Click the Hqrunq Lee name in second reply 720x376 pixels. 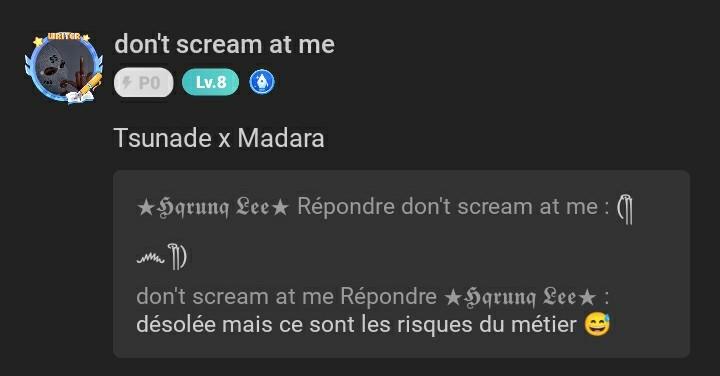pyautogui.click(x=520, y=297)
